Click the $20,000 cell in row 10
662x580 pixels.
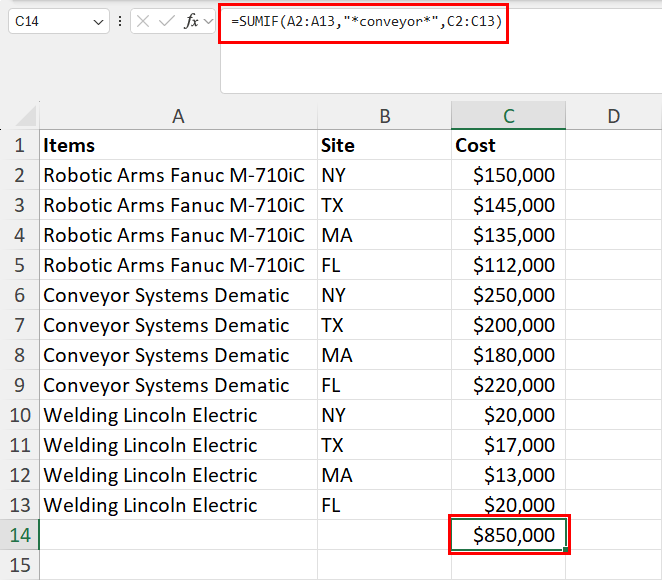pos(508,415)
